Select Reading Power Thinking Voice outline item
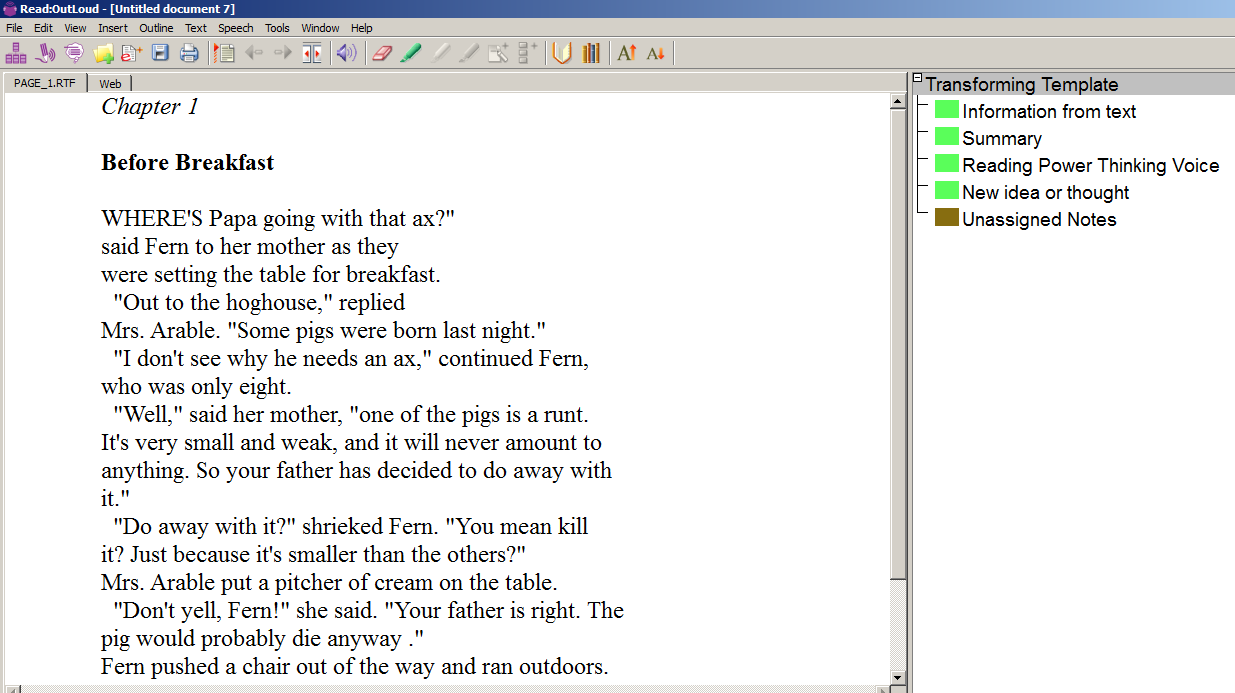The width and height of the screenshot is (1235, 693). tap(1091, 166)
